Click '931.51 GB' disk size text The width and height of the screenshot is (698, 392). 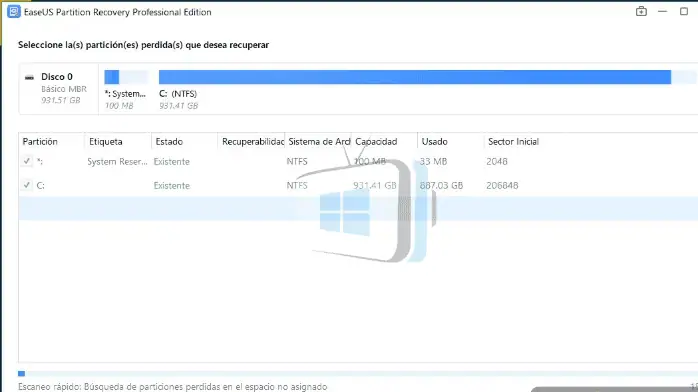61,100
